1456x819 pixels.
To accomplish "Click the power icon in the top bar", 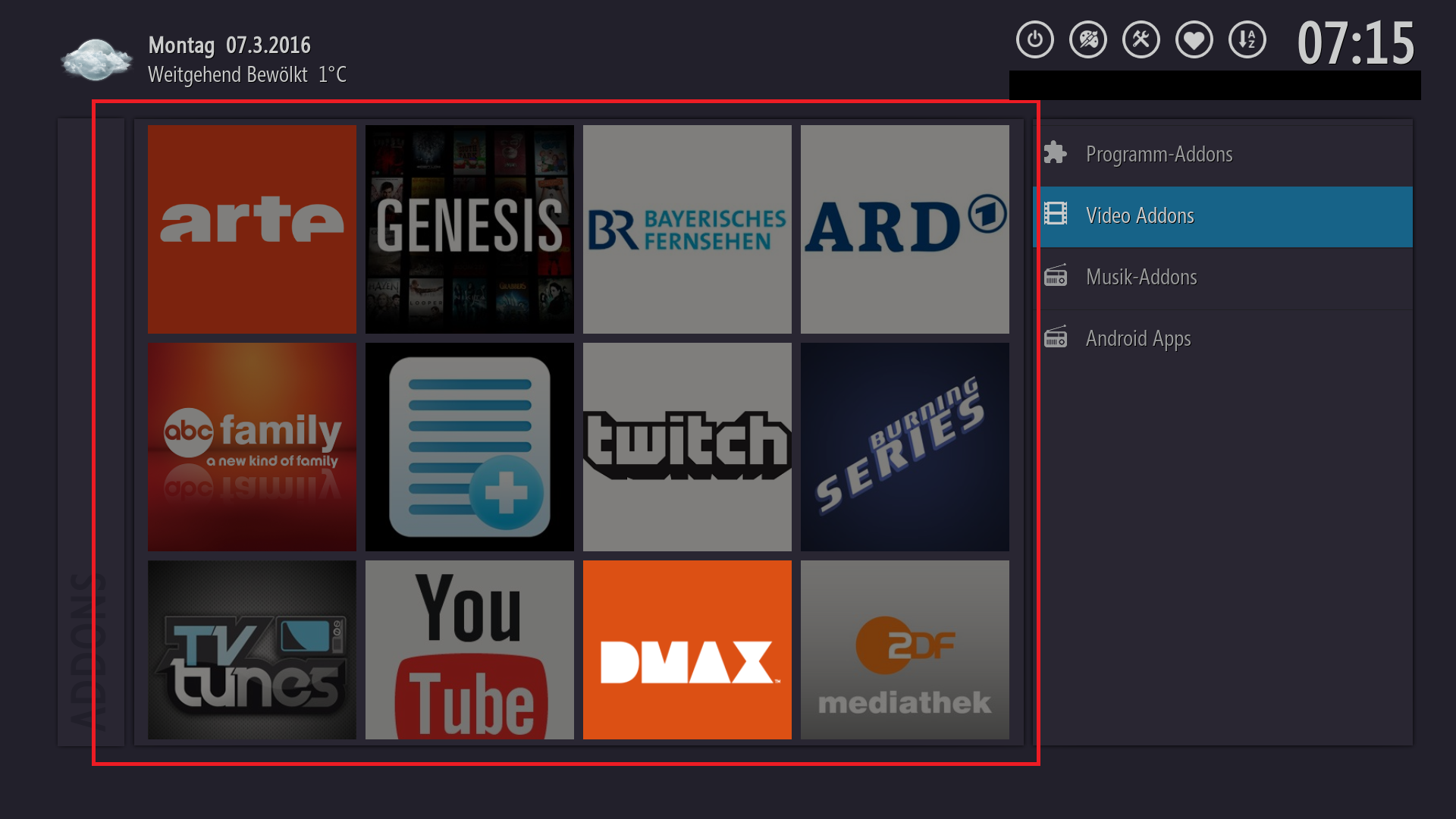I will pyautogui.click(x=1035, y=39).
